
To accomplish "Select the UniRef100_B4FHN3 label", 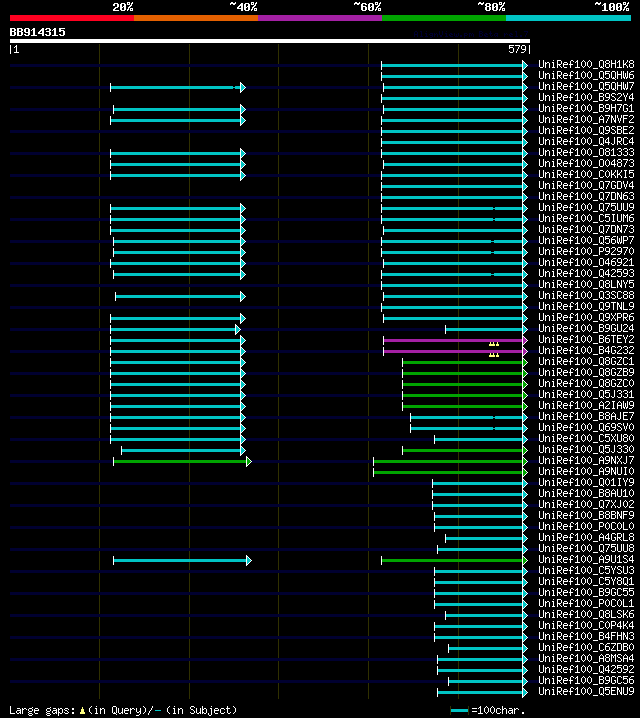I will point(586,636).
